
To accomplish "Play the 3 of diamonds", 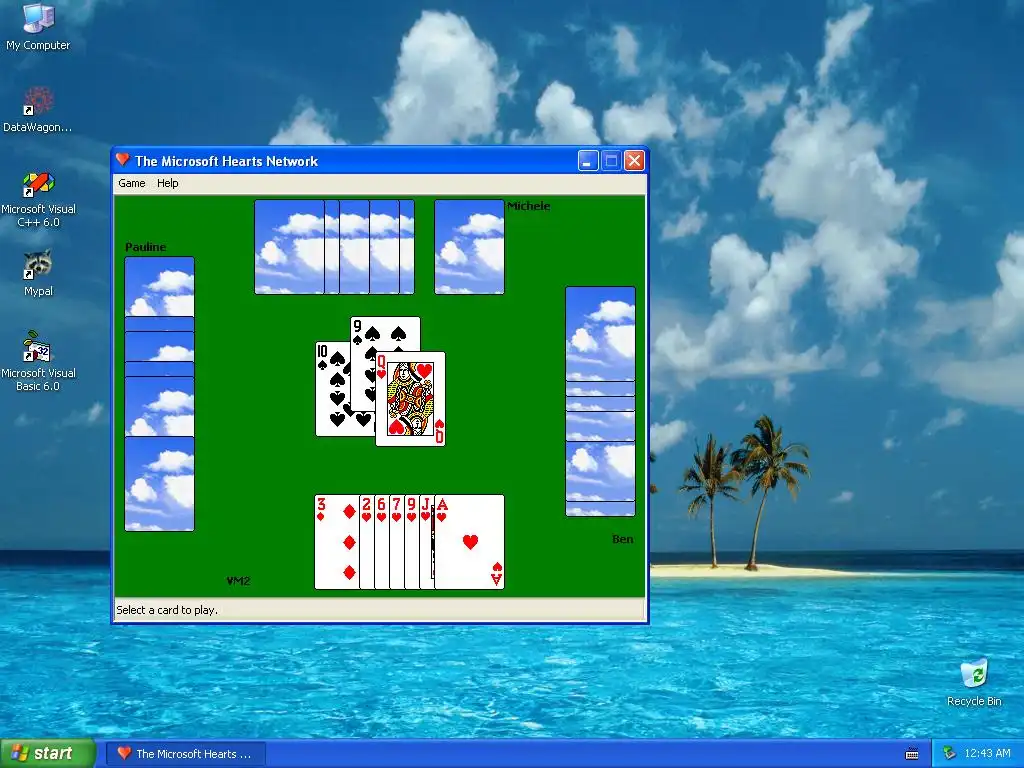I will coord(336,542).
